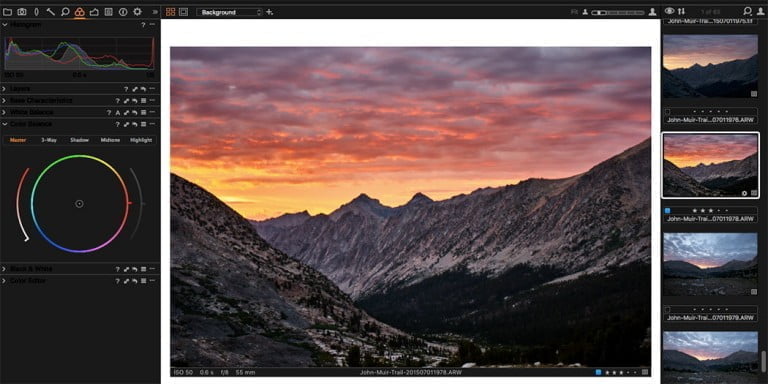Open browser search magnifier icon
The width and height of the screenshot is (768, 384).
(747, 11)
